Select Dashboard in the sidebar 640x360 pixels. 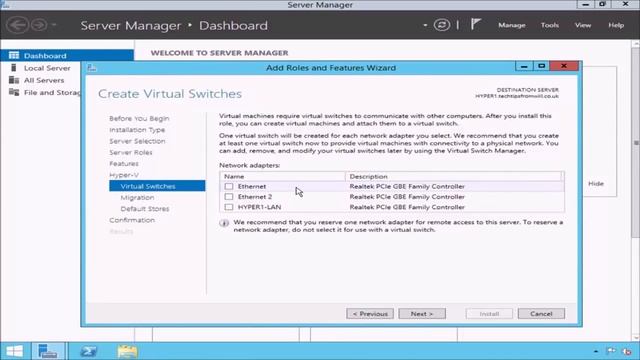tap(67, 56)
